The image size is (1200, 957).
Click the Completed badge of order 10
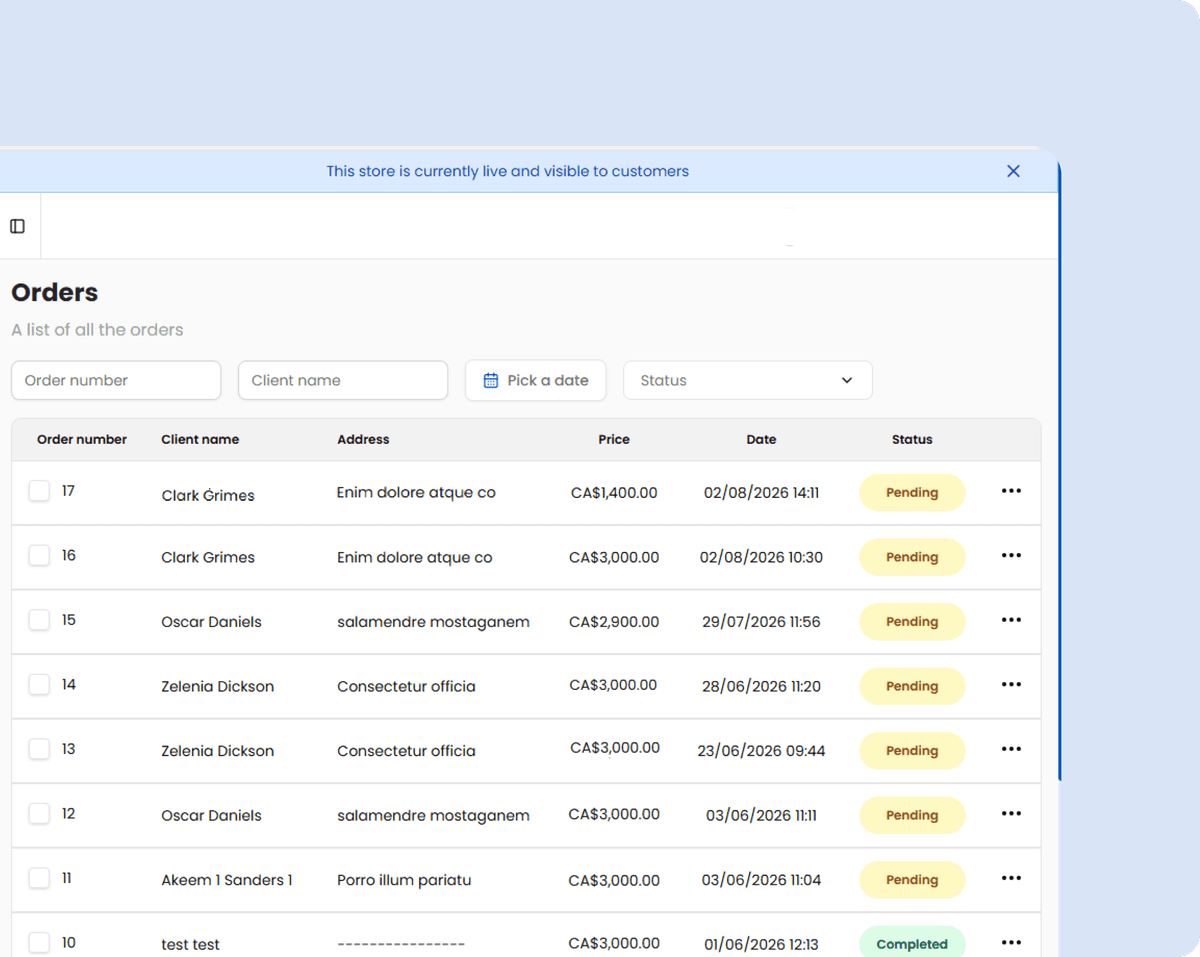tap(912, 944)
